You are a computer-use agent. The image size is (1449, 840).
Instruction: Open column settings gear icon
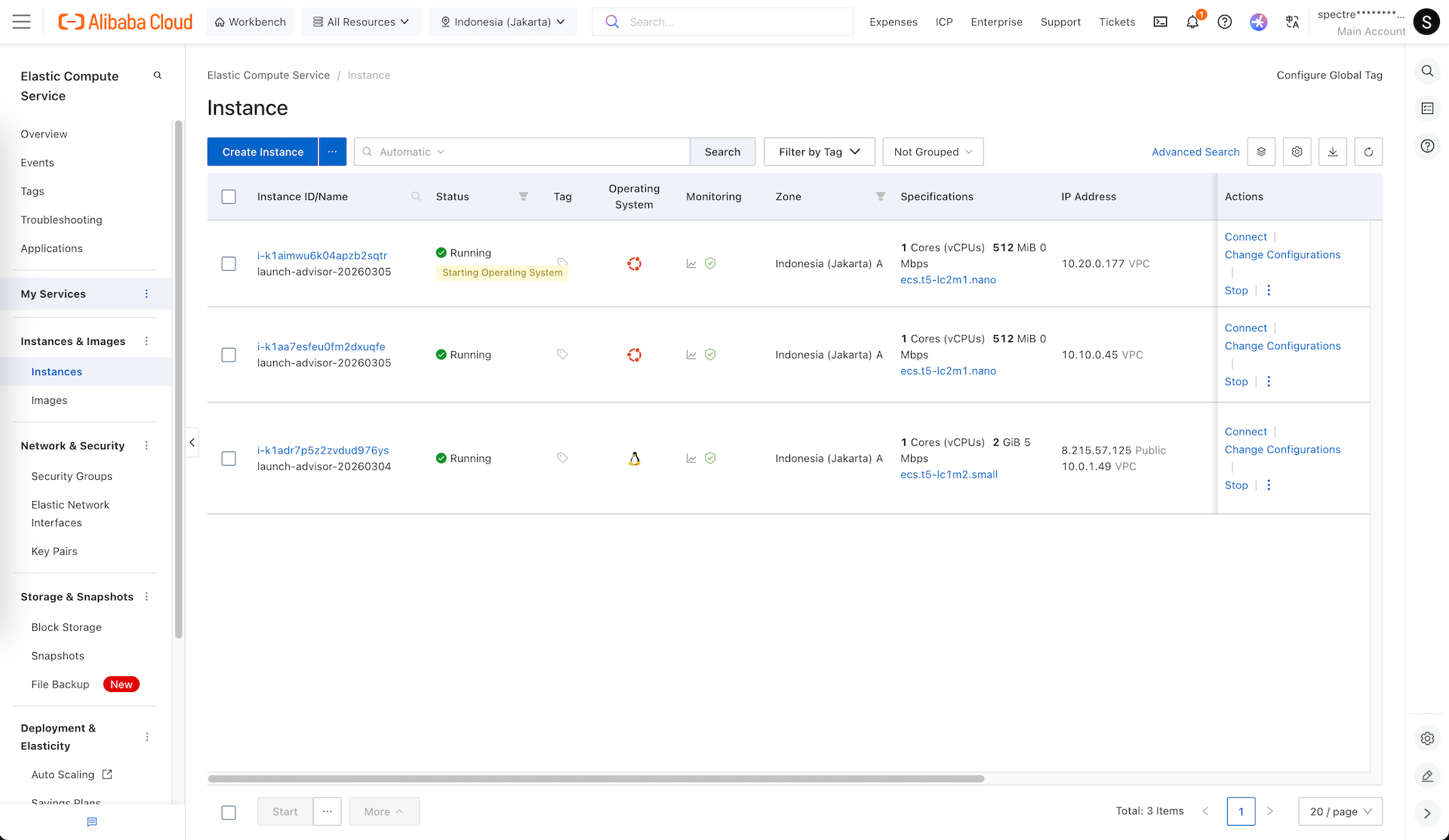pyautogui.click(x=1297, y=152)
